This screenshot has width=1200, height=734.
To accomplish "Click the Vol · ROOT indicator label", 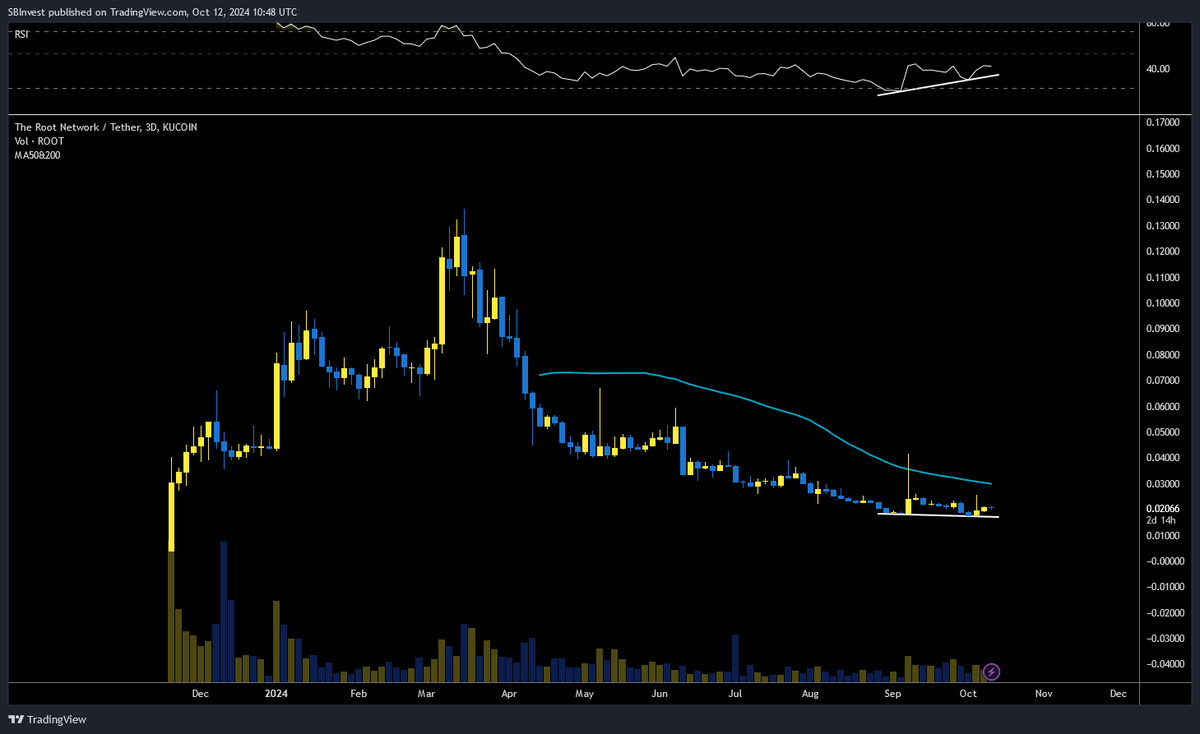I will tap(39, 141).
